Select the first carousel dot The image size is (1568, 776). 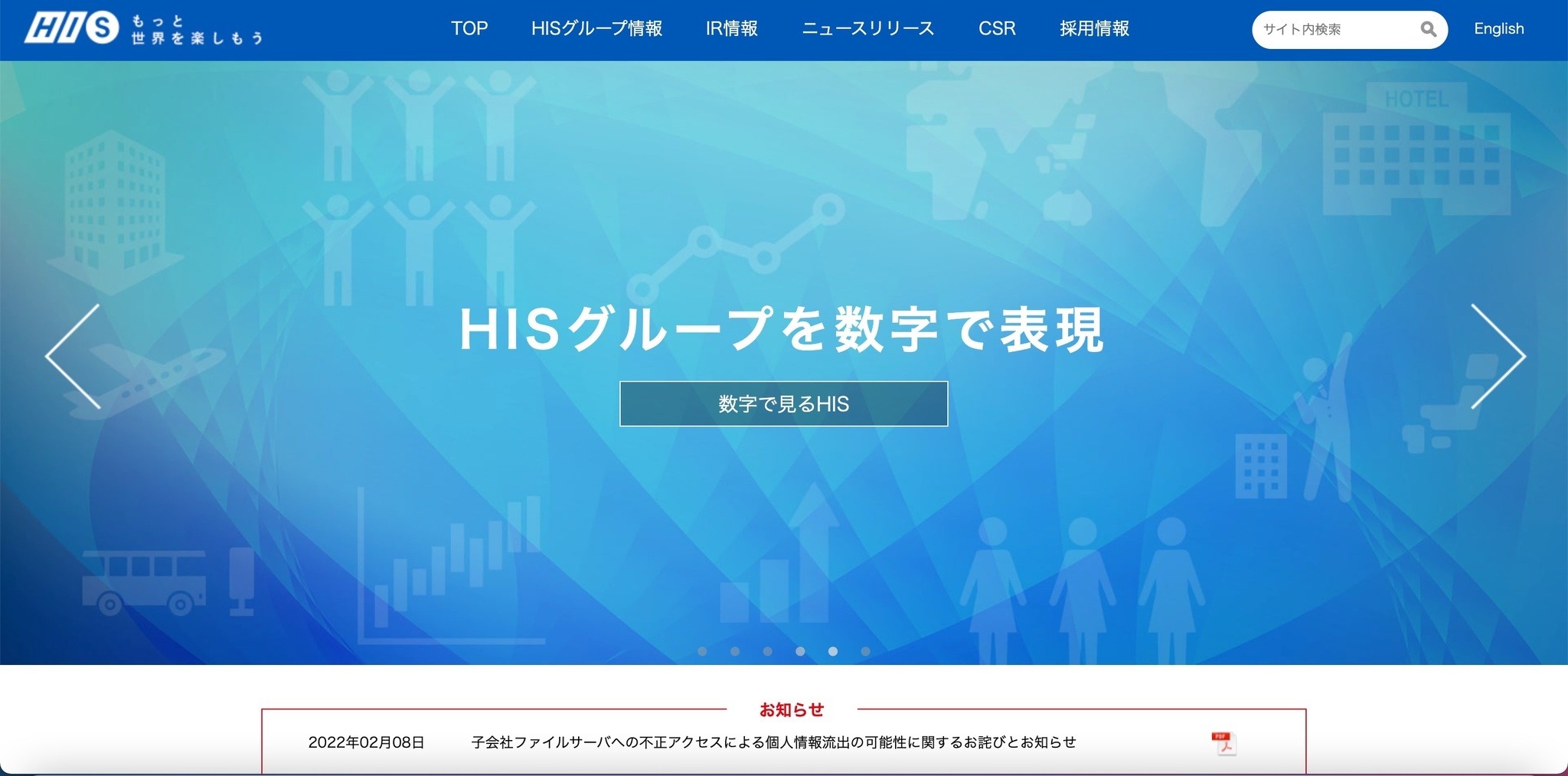[x=702, y=651]
